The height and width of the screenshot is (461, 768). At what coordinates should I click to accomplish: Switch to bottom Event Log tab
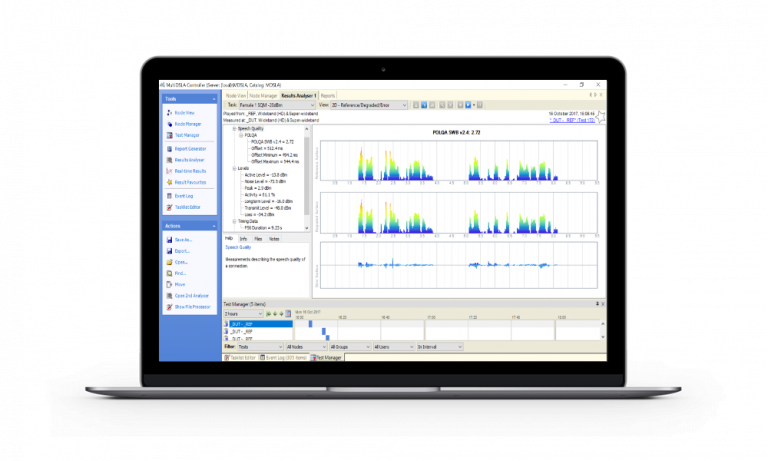[283, 358]
